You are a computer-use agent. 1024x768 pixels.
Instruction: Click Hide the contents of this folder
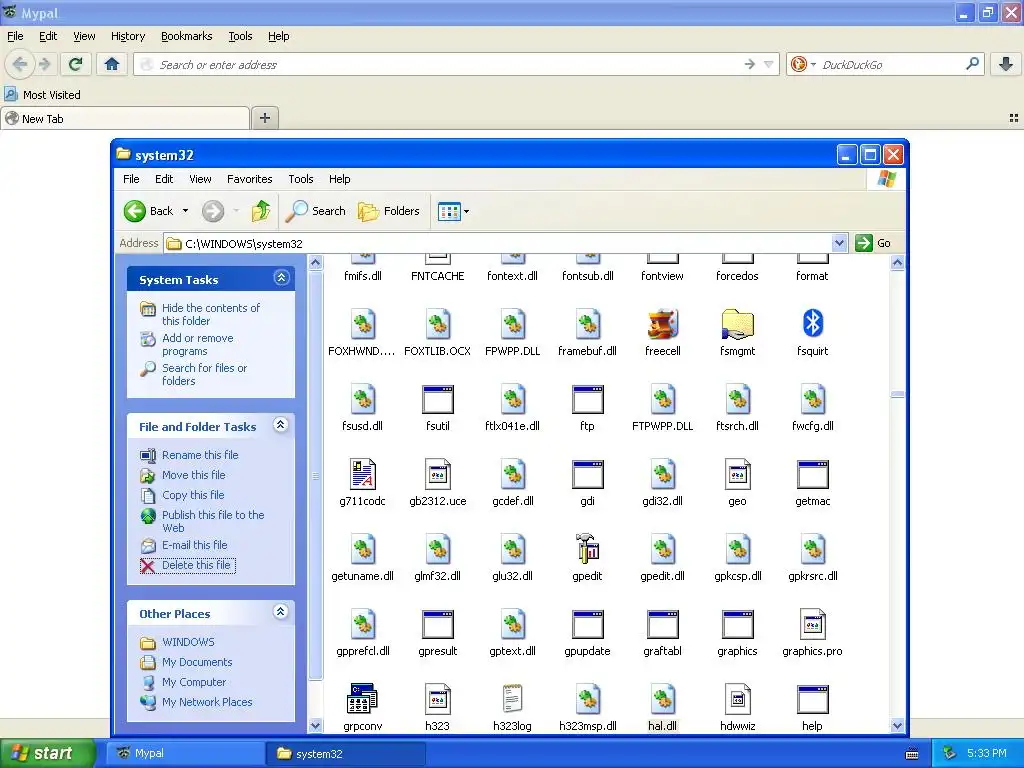click(x=210, y=314)
